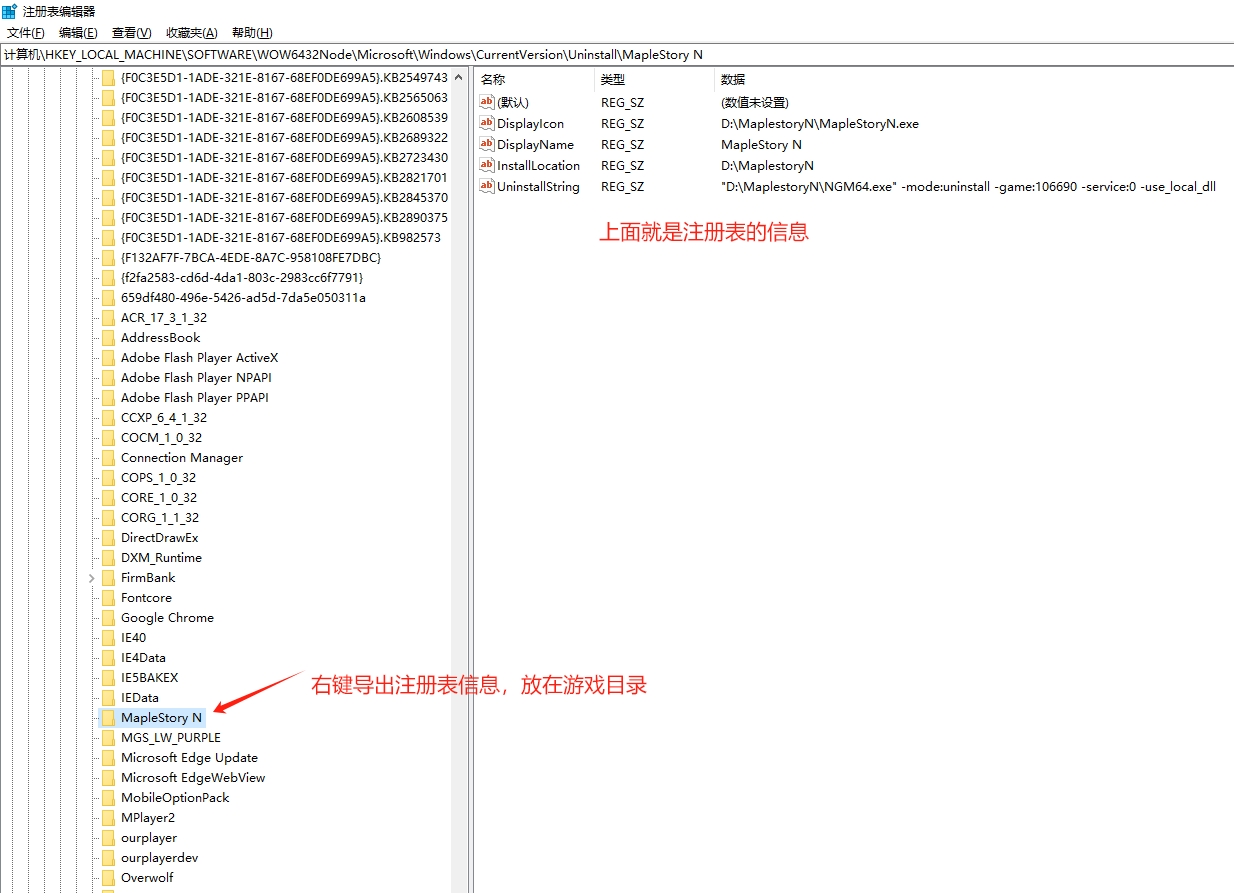Select the IE4Data key

pyautogui.click(x=143, y=658)
